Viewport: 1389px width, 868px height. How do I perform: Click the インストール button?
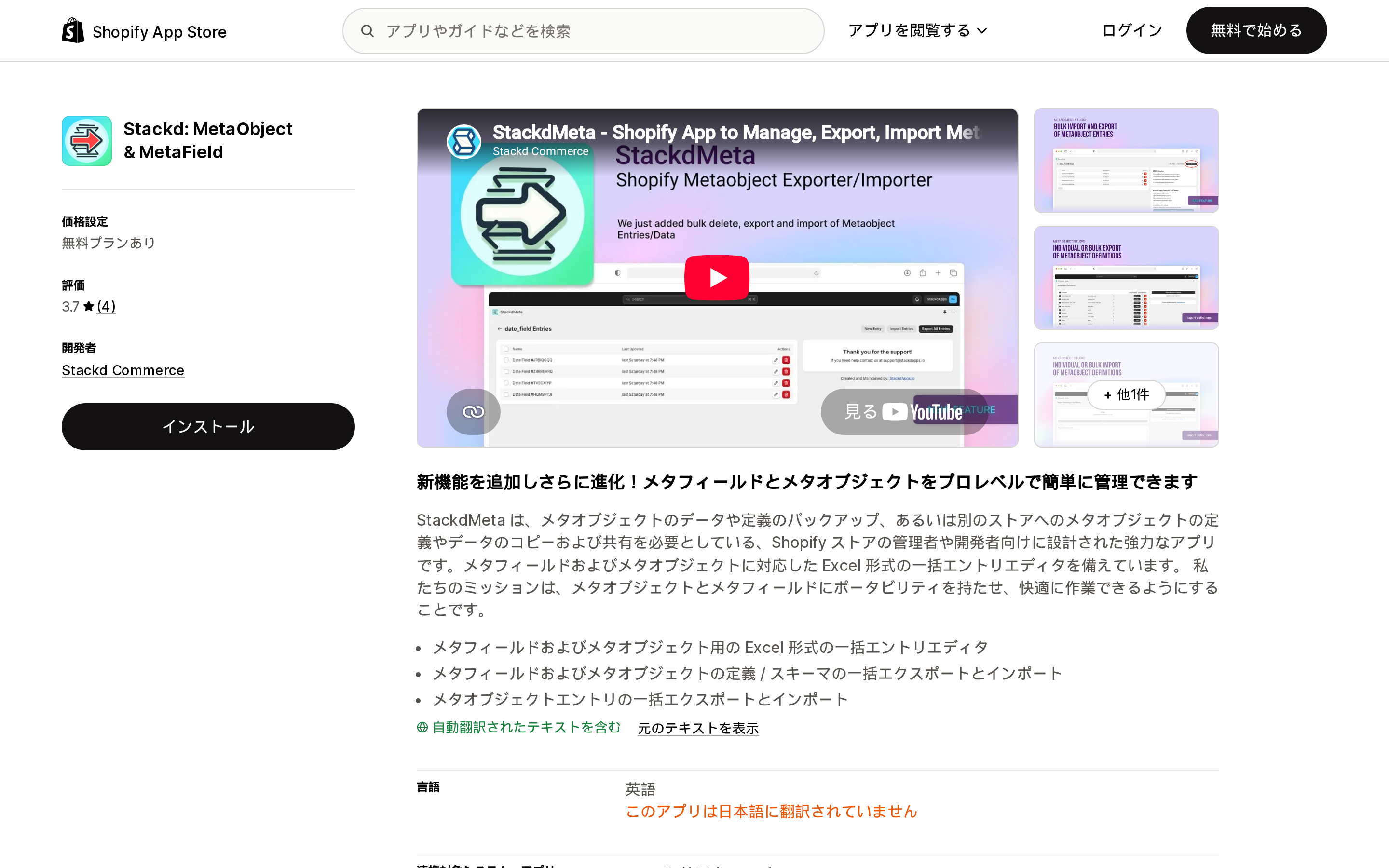click(x=208, y=427)
